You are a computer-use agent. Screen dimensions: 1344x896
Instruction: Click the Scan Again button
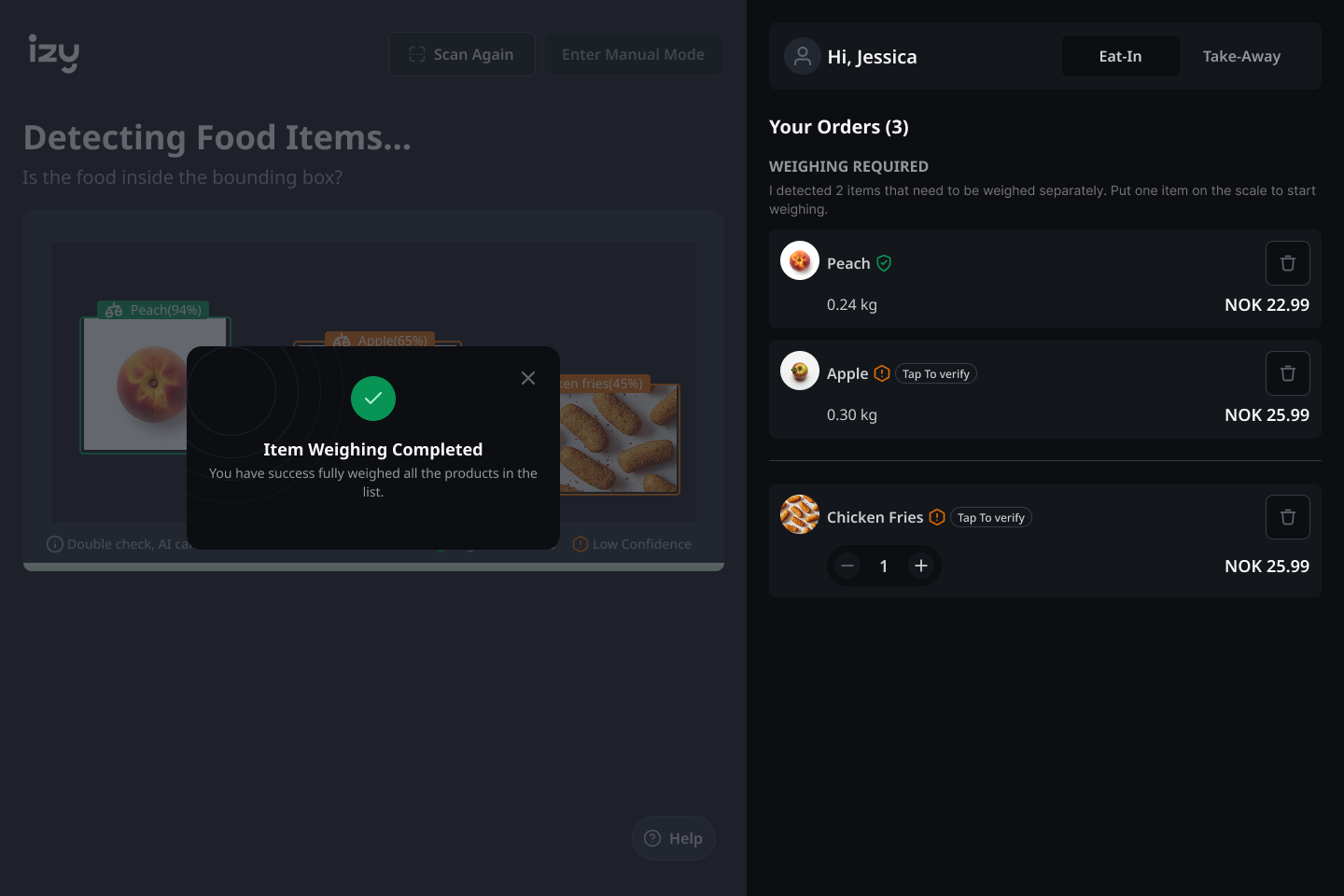point(462,54)
